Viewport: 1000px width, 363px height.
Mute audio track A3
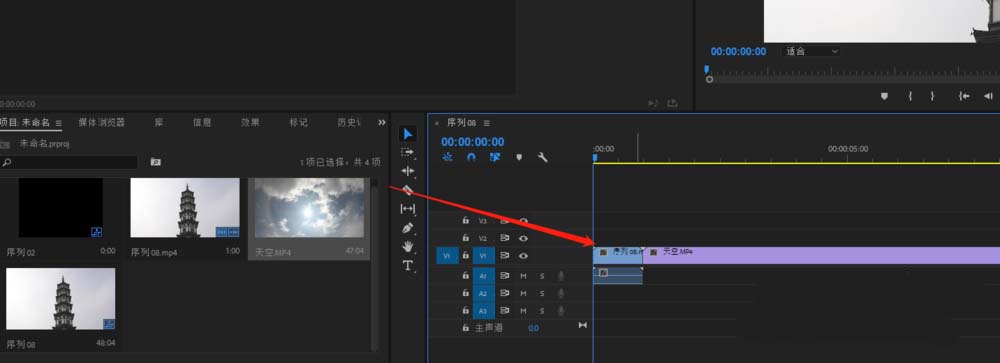[524, 311]
